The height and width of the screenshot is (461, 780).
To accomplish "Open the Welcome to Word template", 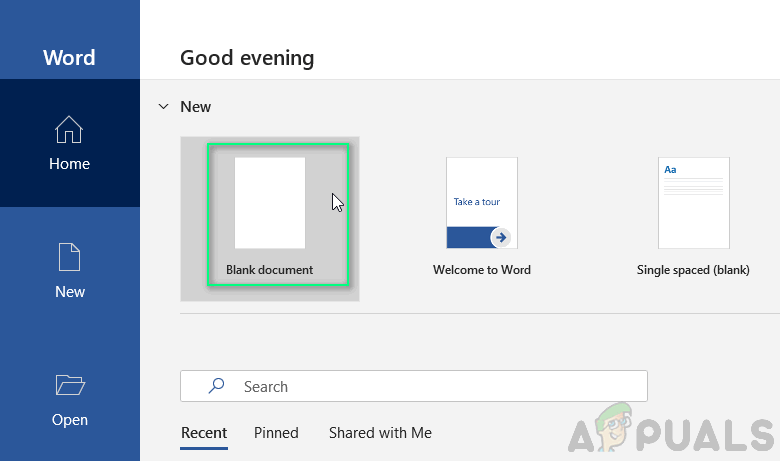I will [481, 203].
